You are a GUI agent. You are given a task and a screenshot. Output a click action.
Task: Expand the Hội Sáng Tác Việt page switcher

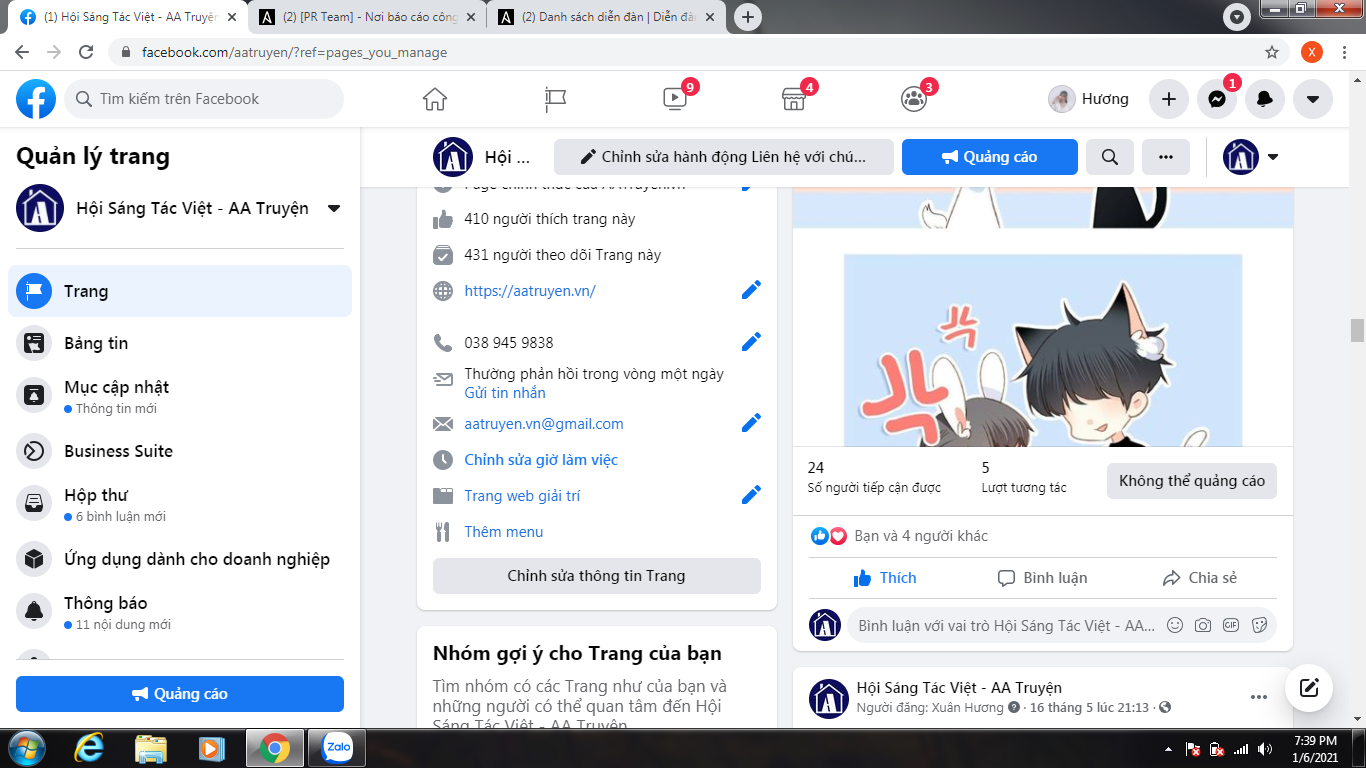click(x=334, y=209)
